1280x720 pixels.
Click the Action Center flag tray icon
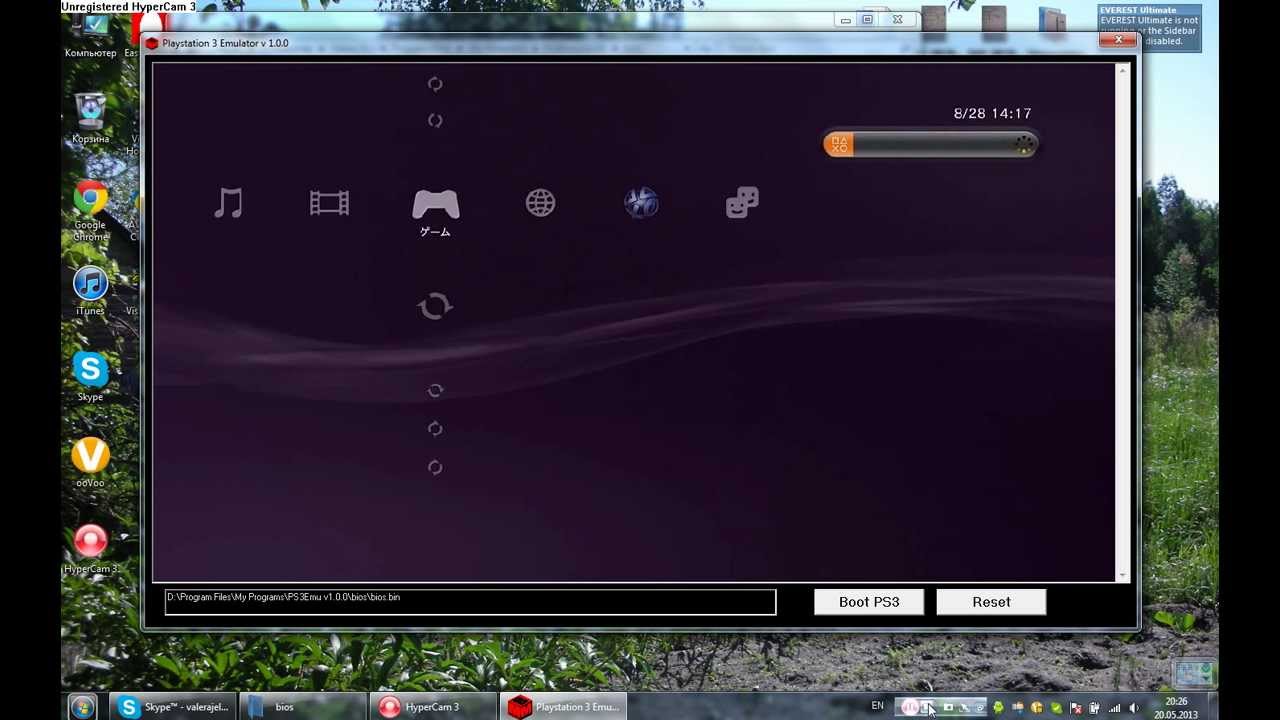[x=1075, y=708]
